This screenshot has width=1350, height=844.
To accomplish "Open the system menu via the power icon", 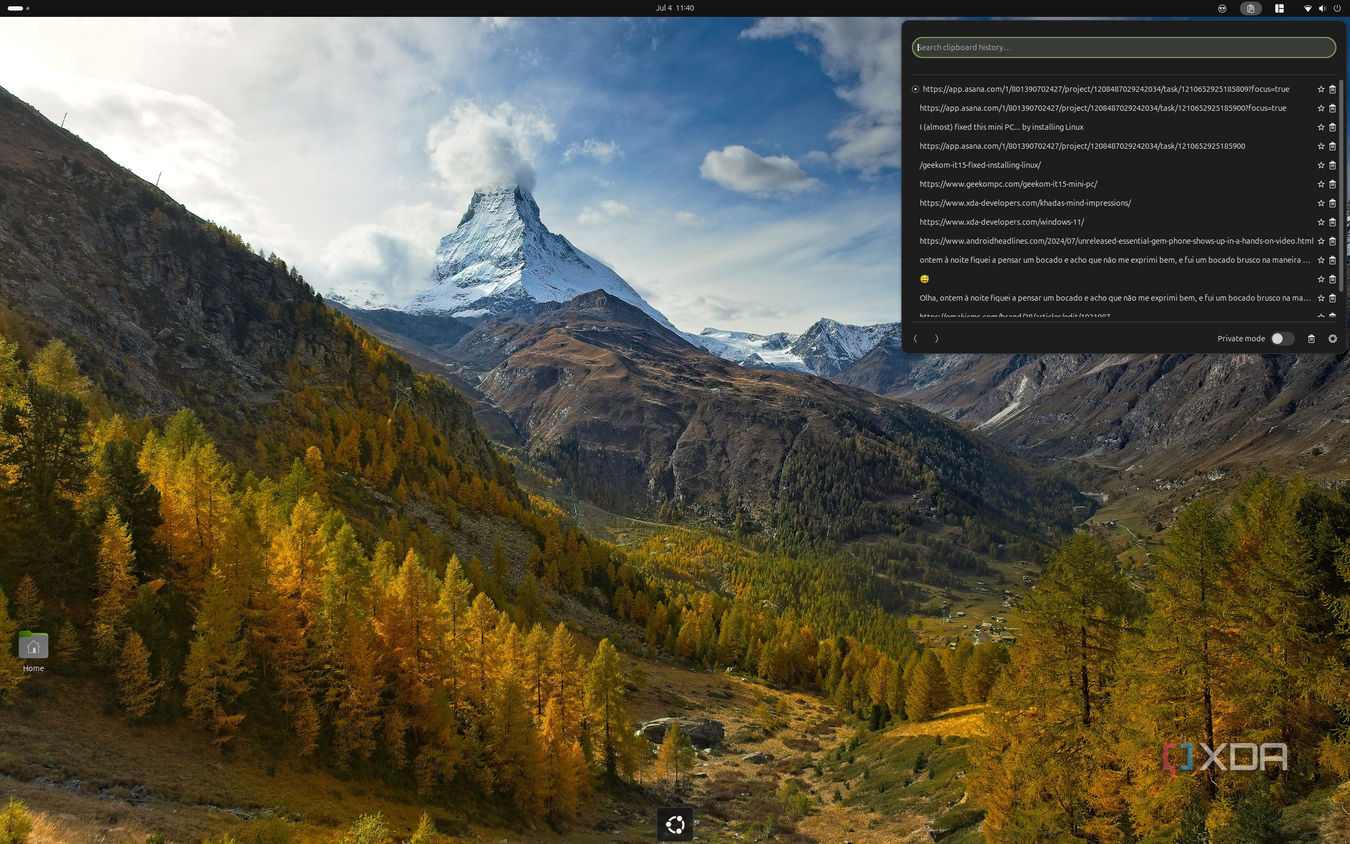I will tap(1336, 8).
